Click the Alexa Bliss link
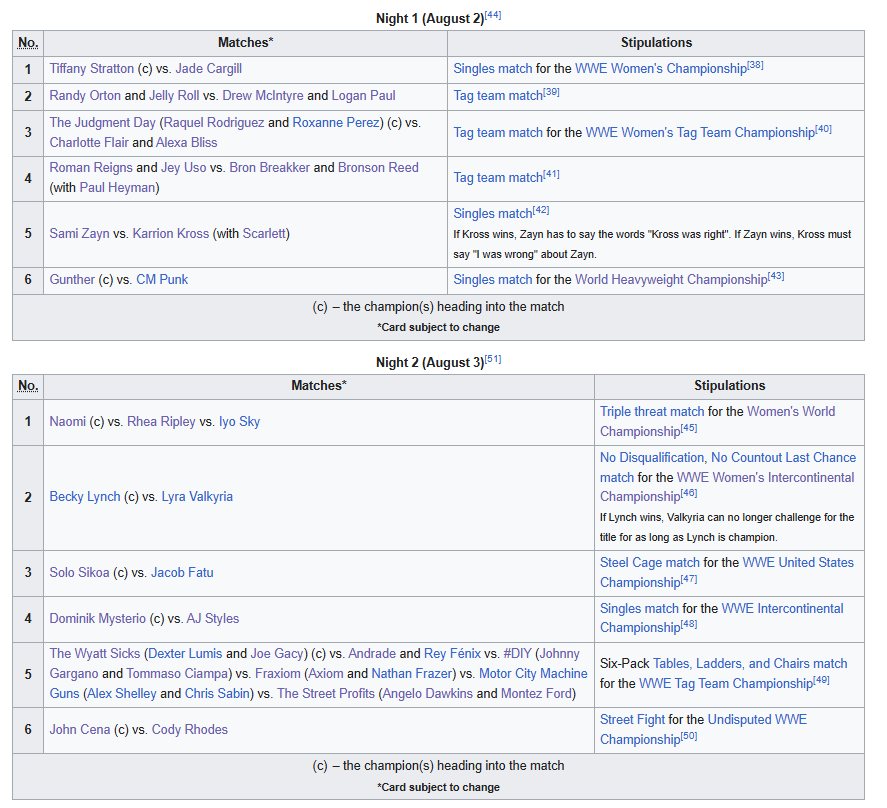The width and height of the screenshot is (887, 808). coord(187,143)
